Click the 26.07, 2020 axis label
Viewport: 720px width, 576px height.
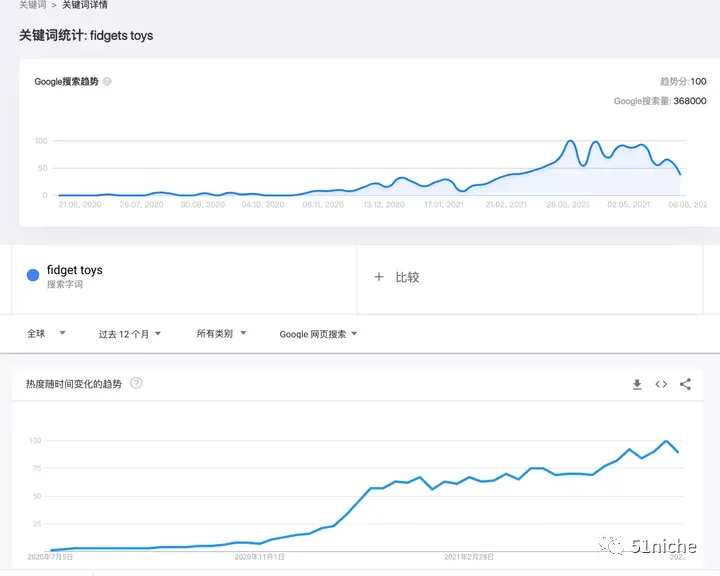[x=141, y=204]
